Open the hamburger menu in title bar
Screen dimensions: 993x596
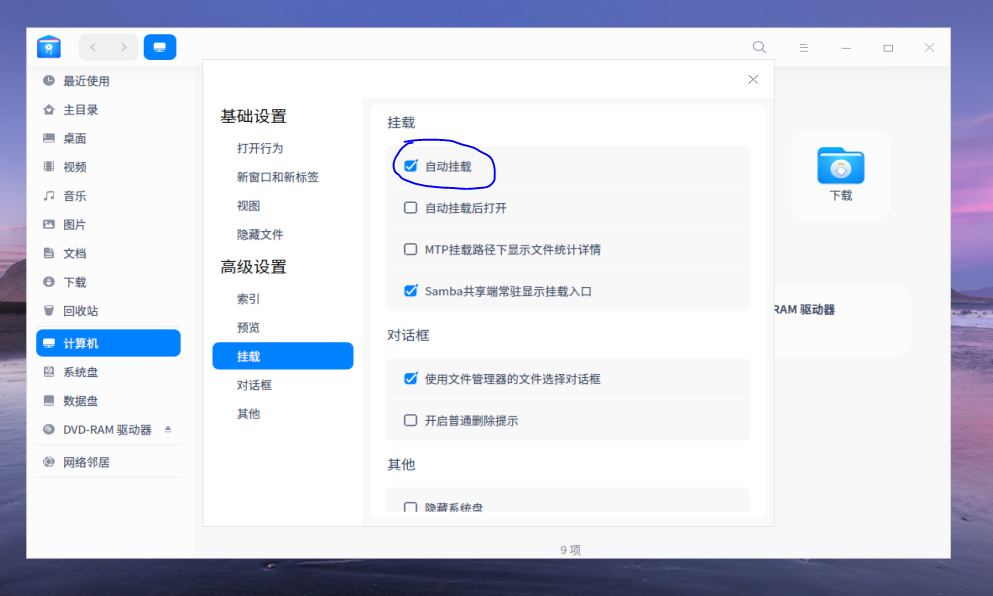(803, 47)
